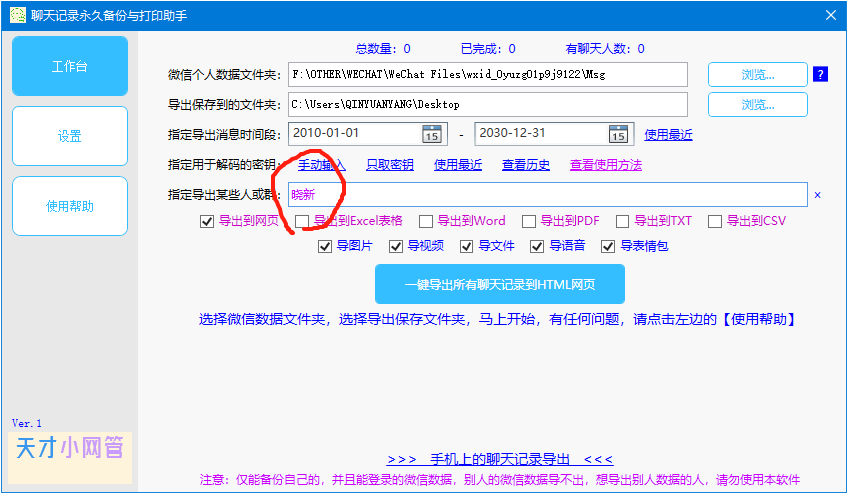Click the export folder path field
The width and height of the screenshot is (851, 496).
tap(488, 105)
